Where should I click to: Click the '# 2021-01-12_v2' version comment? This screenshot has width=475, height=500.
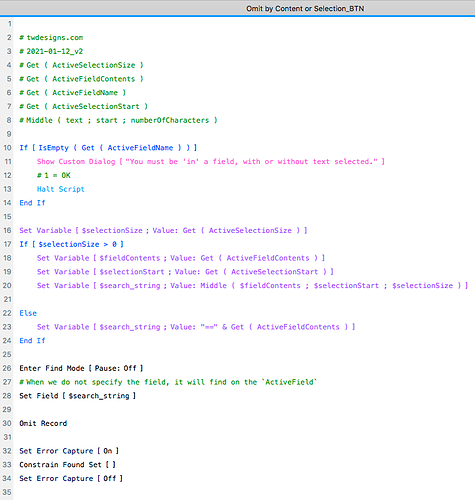(51, 51)
